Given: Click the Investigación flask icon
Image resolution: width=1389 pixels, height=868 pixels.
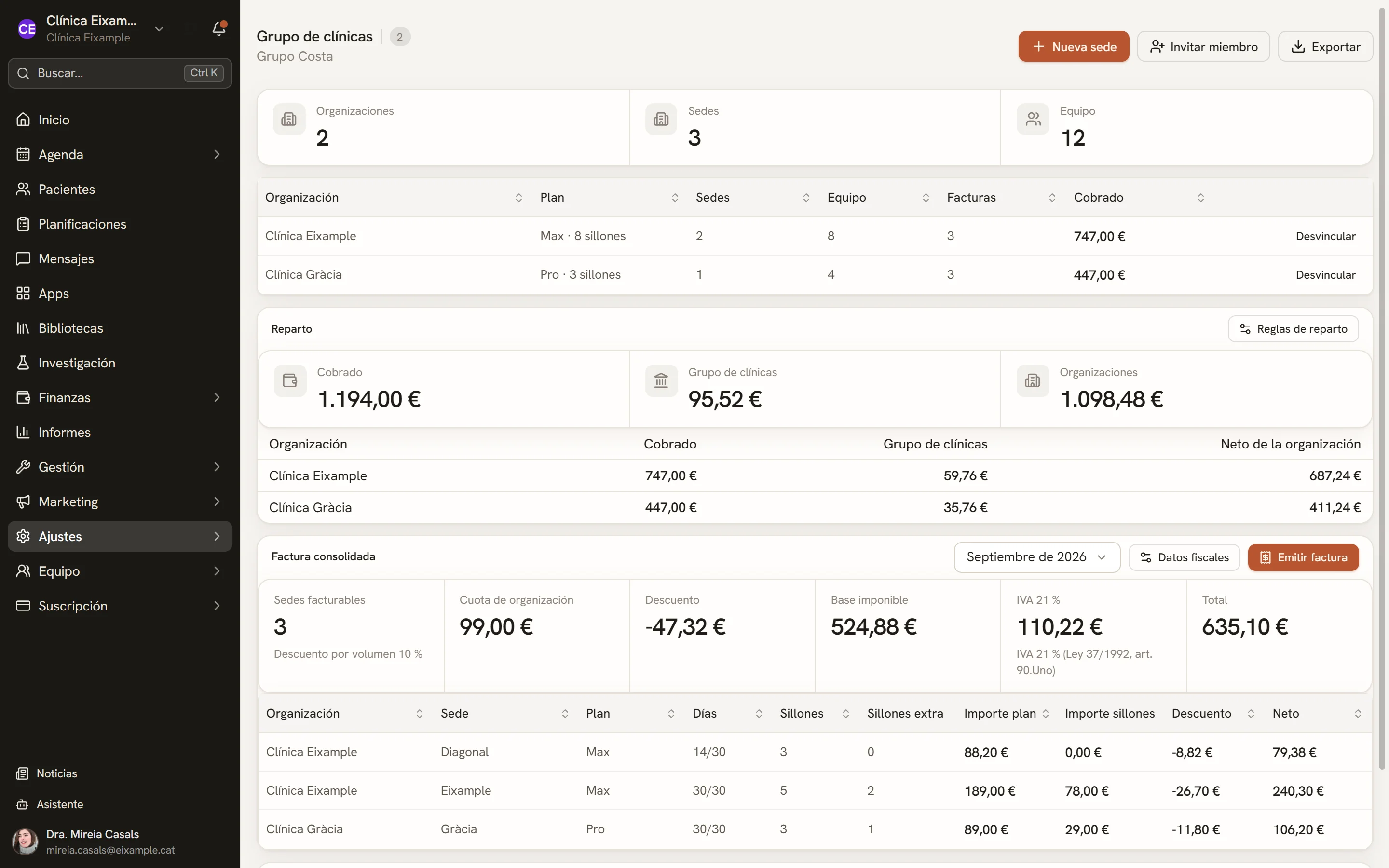Looking at the screenshot, I should [x=23, y=363].
